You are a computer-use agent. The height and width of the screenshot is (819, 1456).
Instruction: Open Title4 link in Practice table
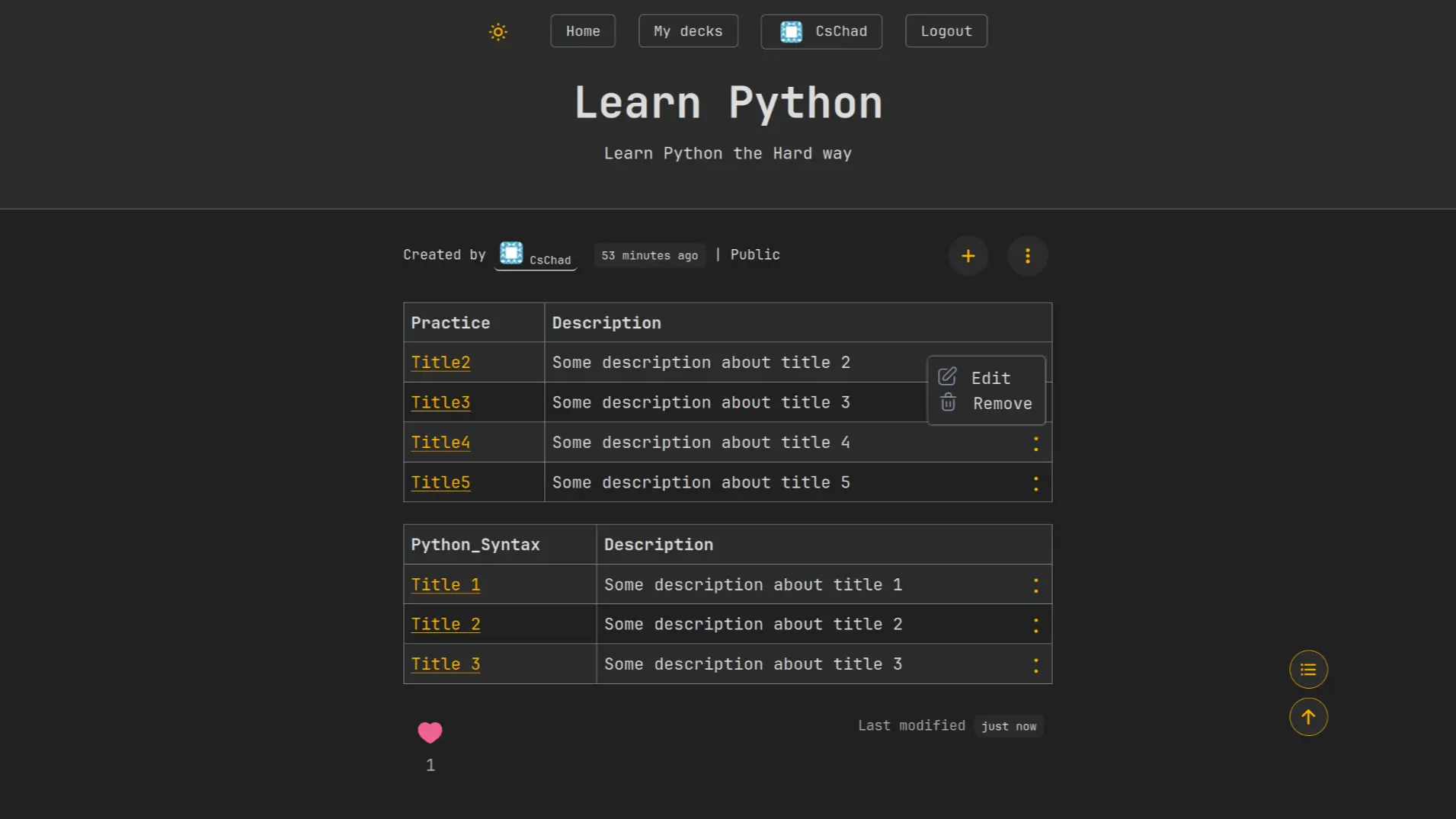tap(440, 443)
